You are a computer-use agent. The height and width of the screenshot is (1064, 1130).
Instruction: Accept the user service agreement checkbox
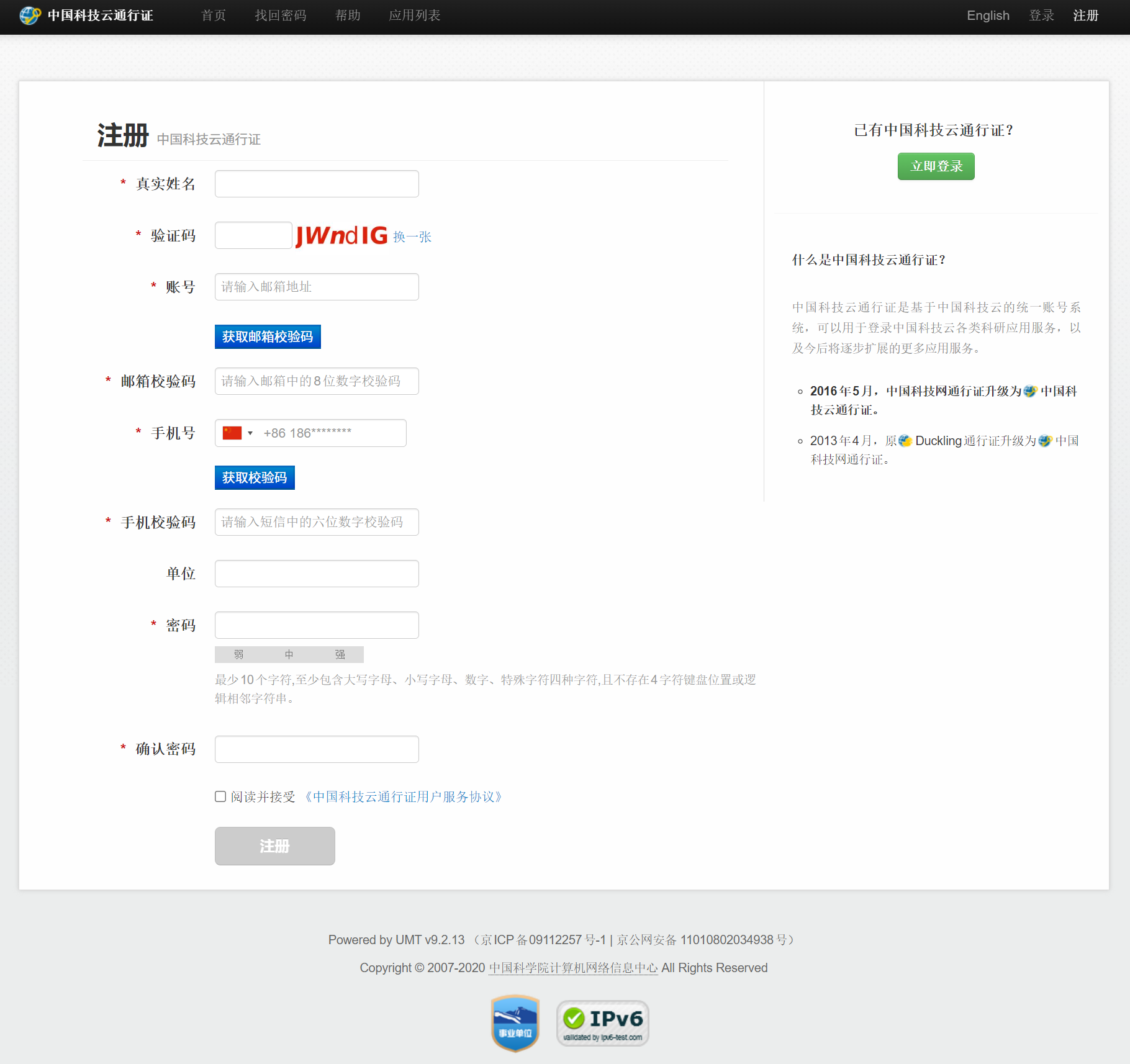pos(220,796)
